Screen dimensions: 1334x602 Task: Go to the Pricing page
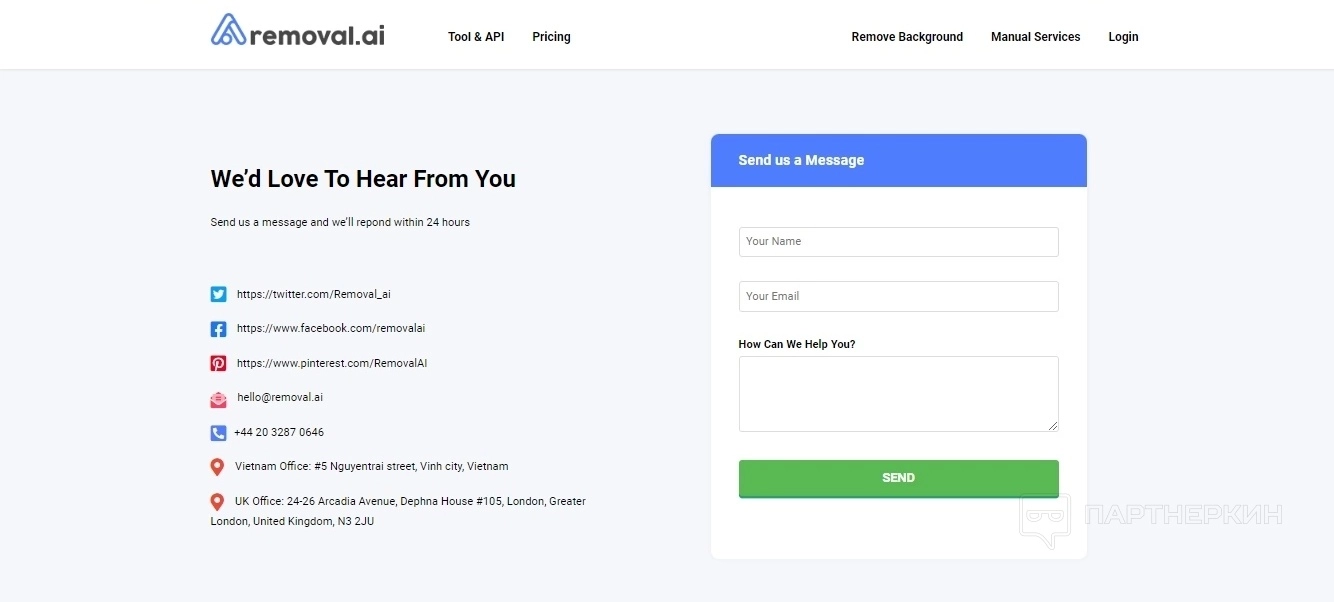coord(551,37)
